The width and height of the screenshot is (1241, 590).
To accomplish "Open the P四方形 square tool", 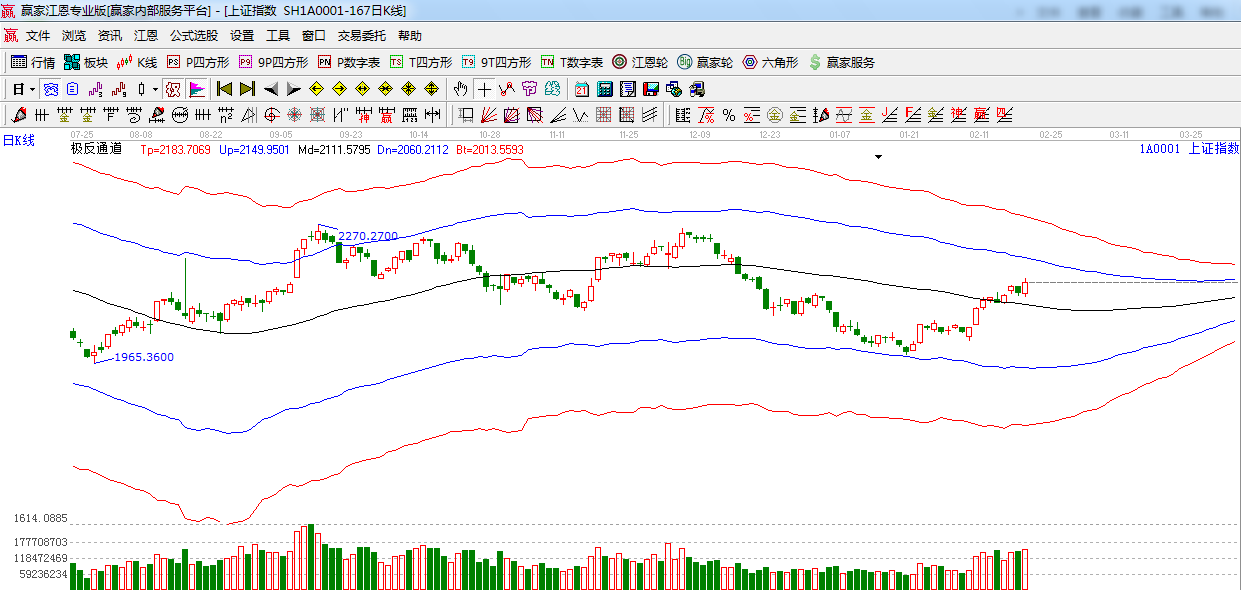I will [x=200, y=62].
